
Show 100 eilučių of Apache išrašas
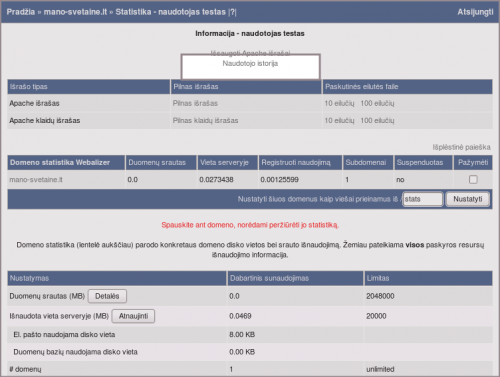[377, 103]
